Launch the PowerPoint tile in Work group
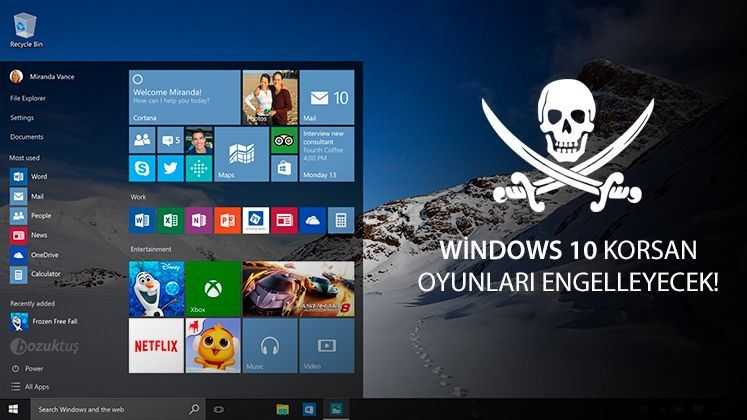747x420 pixels. tap(227, 220)
